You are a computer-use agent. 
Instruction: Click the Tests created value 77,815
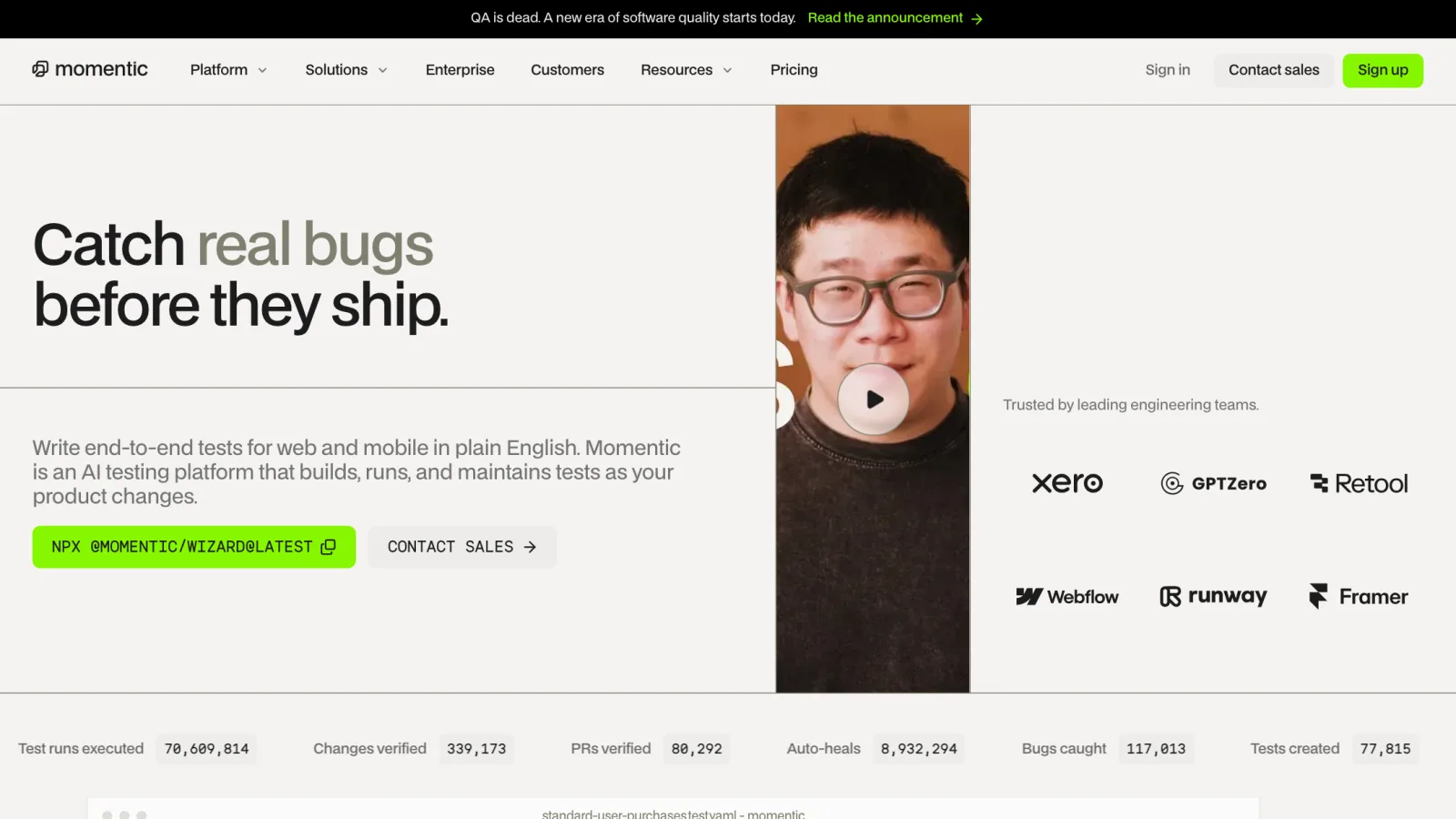[x=1386, y=749]
